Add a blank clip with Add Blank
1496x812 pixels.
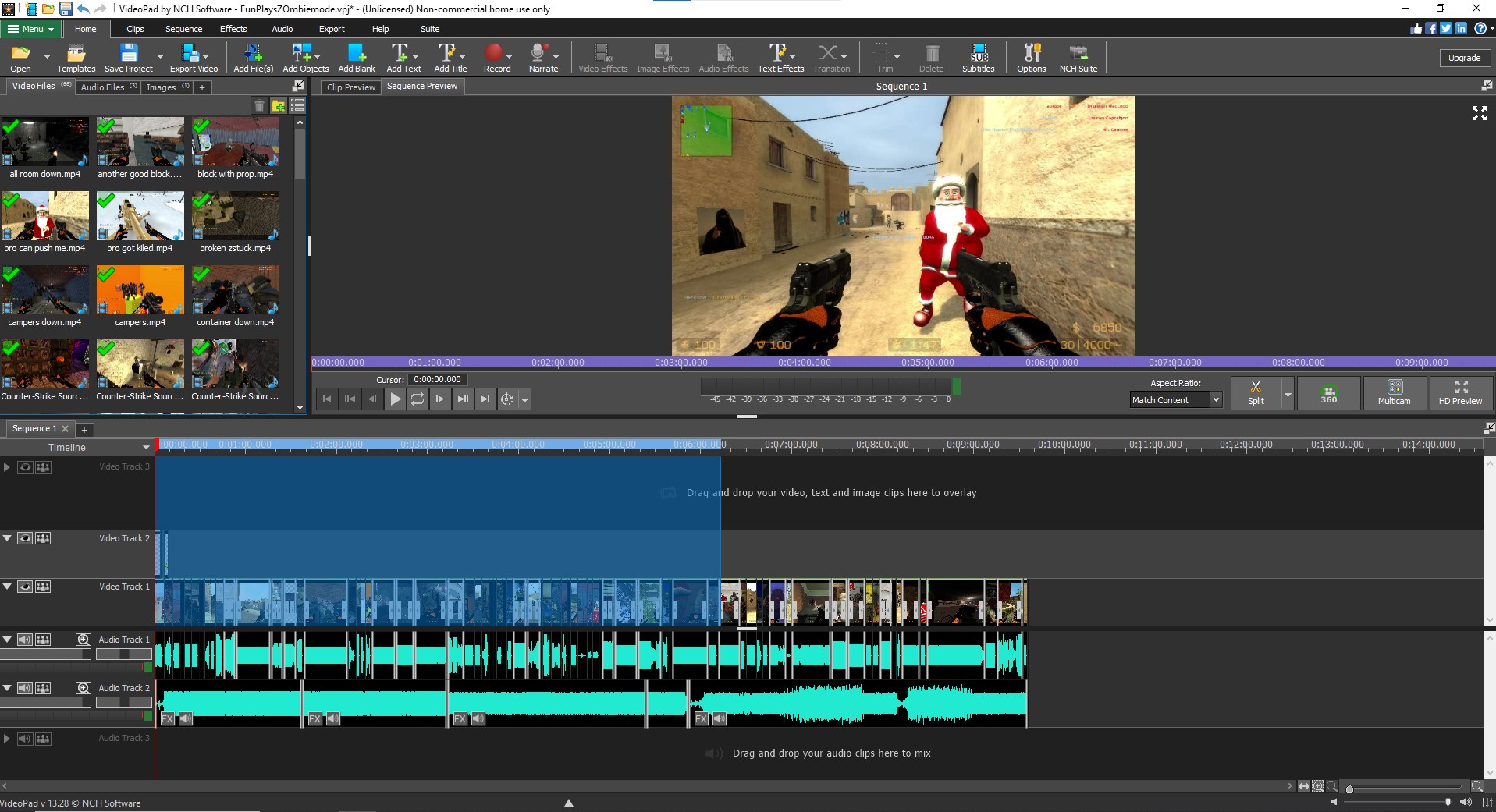click(357, 58)
